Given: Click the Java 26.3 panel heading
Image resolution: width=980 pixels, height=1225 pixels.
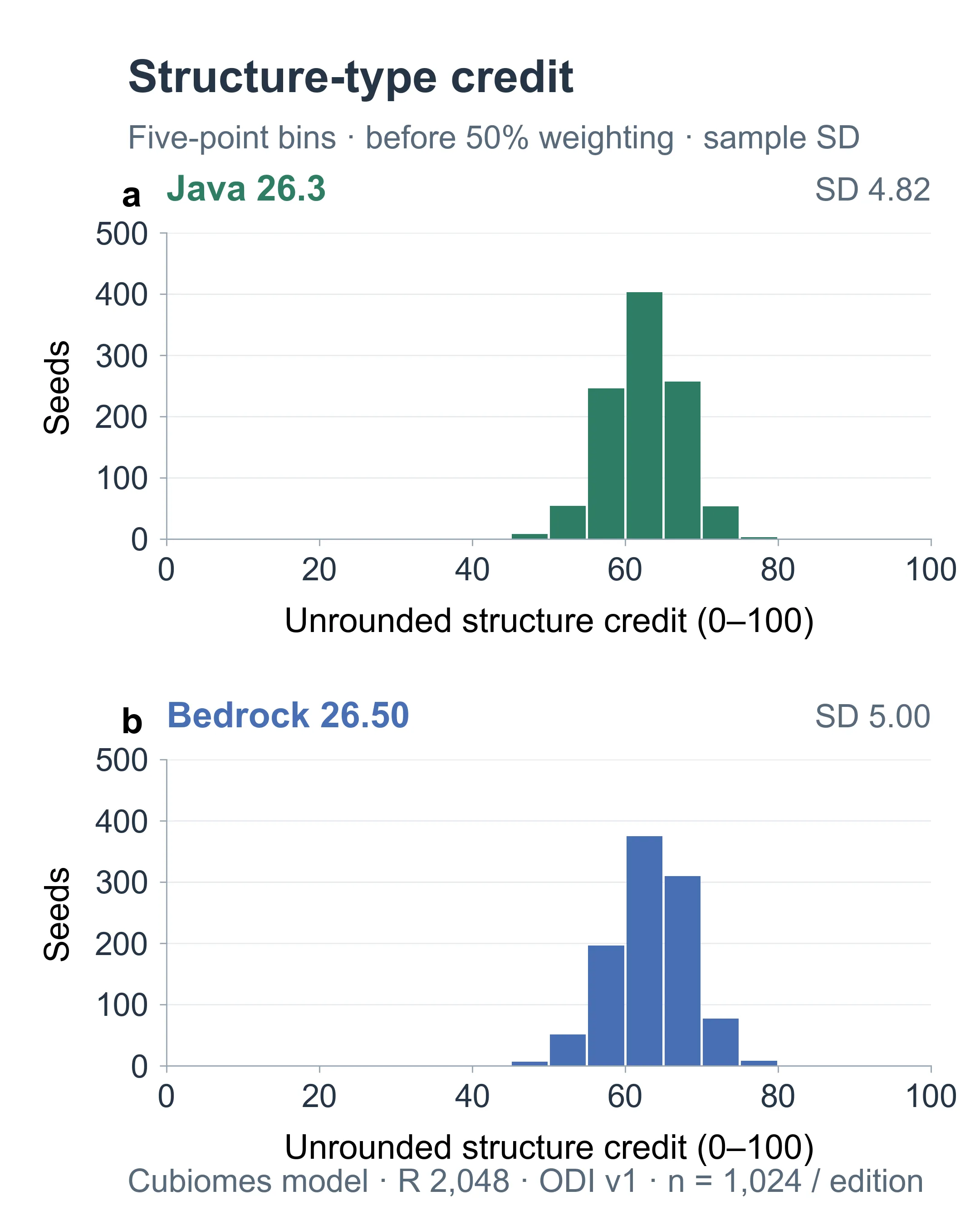Looking at the screenshot, I should pos(246,188).
